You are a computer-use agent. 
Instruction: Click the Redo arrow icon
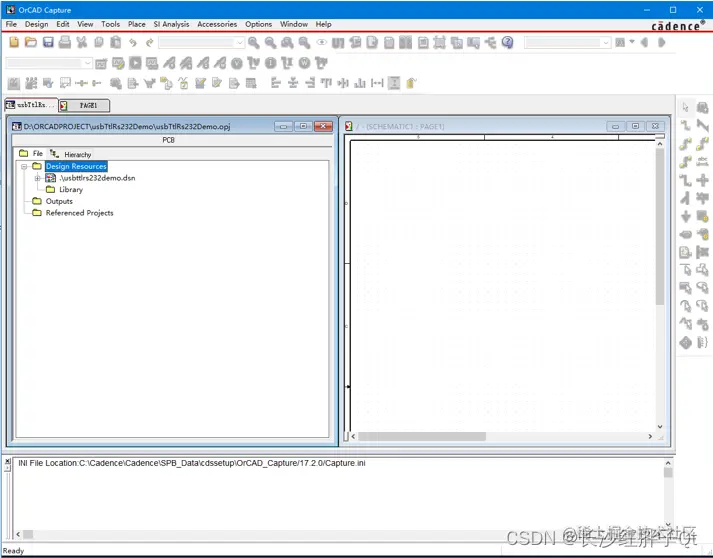pos(149,43)
